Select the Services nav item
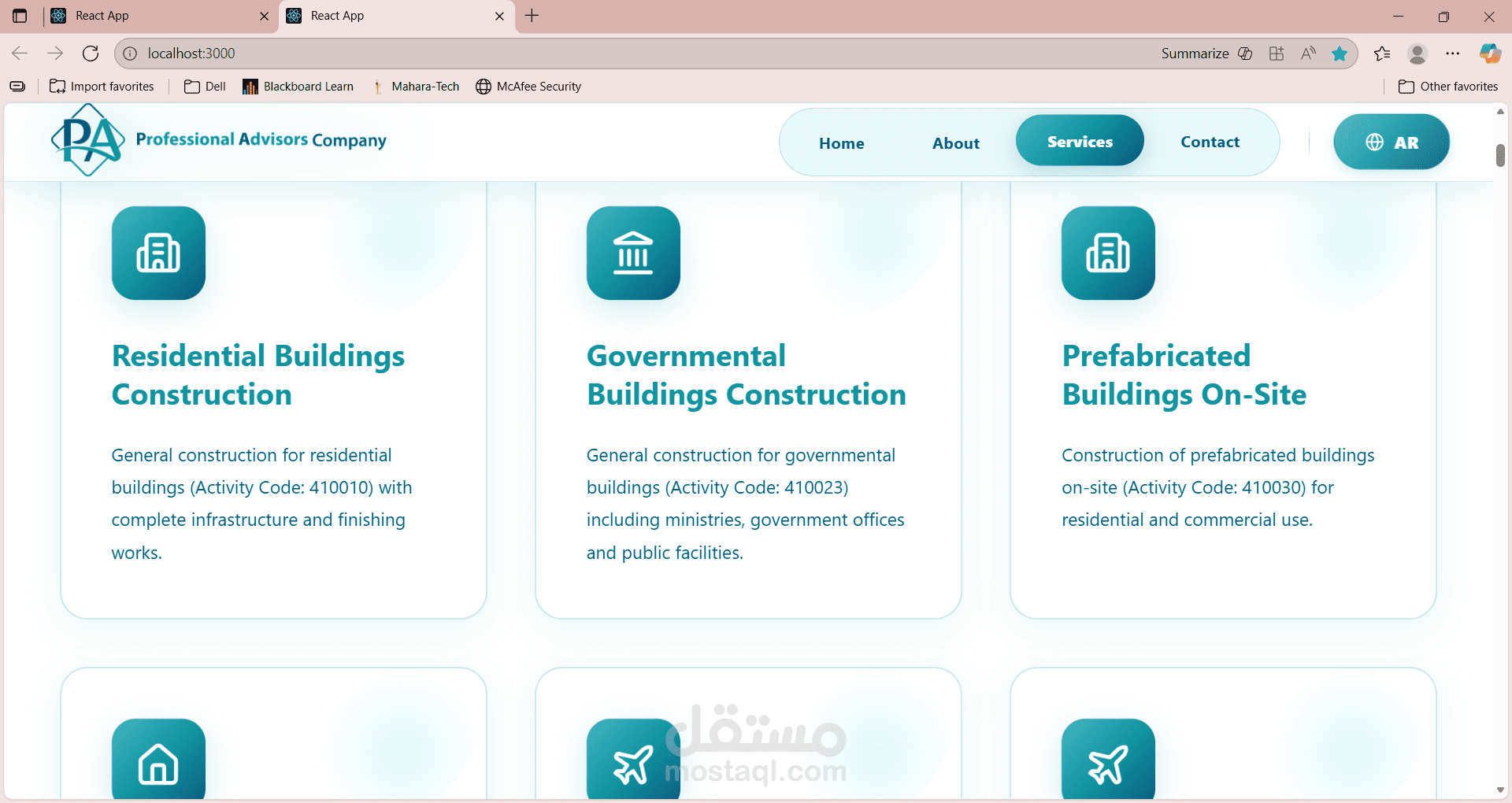The height and width of the screenshot is (803, 1512). pos(1080,141)
